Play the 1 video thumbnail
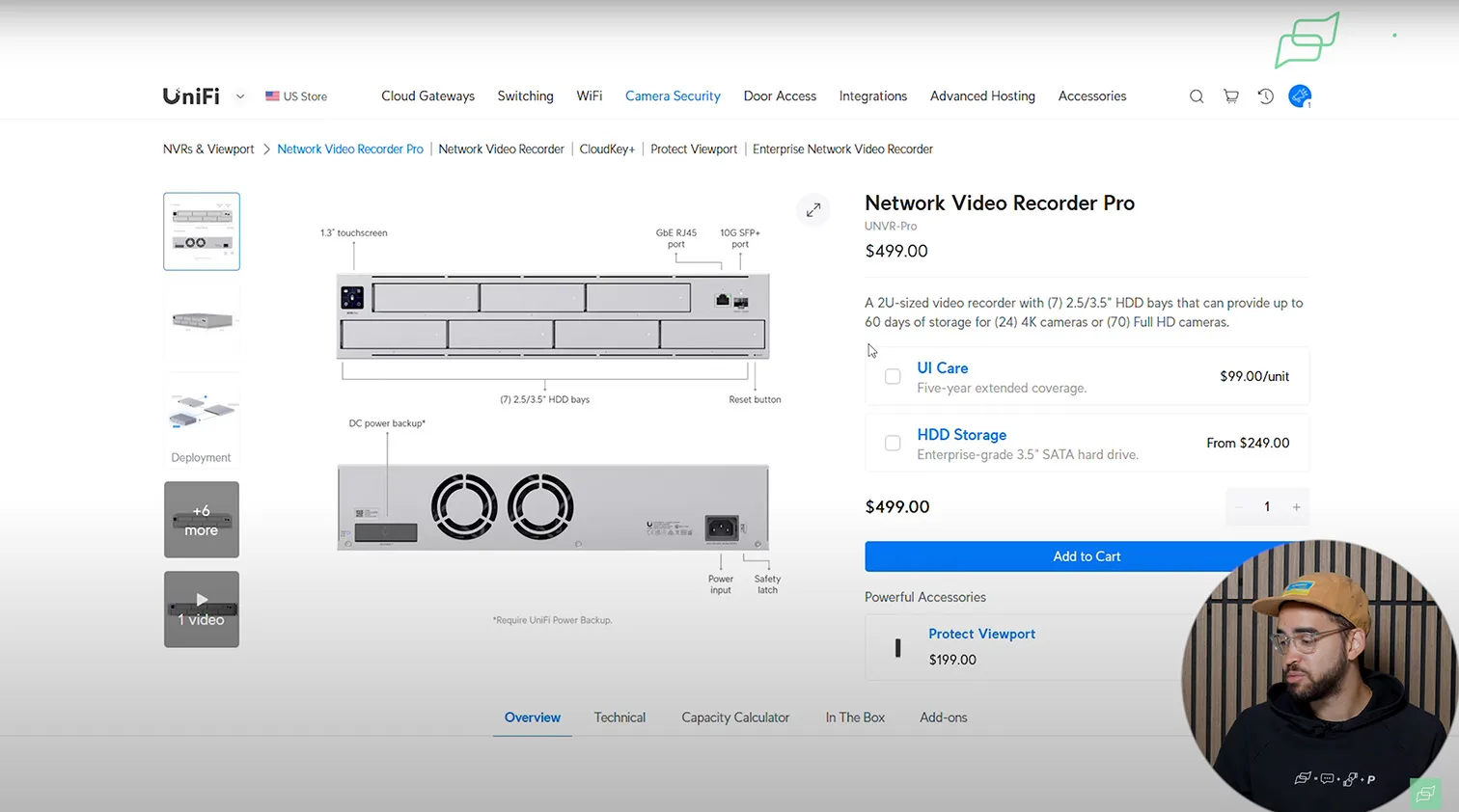This screenshot has width=1459, height=812. pos(202,609)
